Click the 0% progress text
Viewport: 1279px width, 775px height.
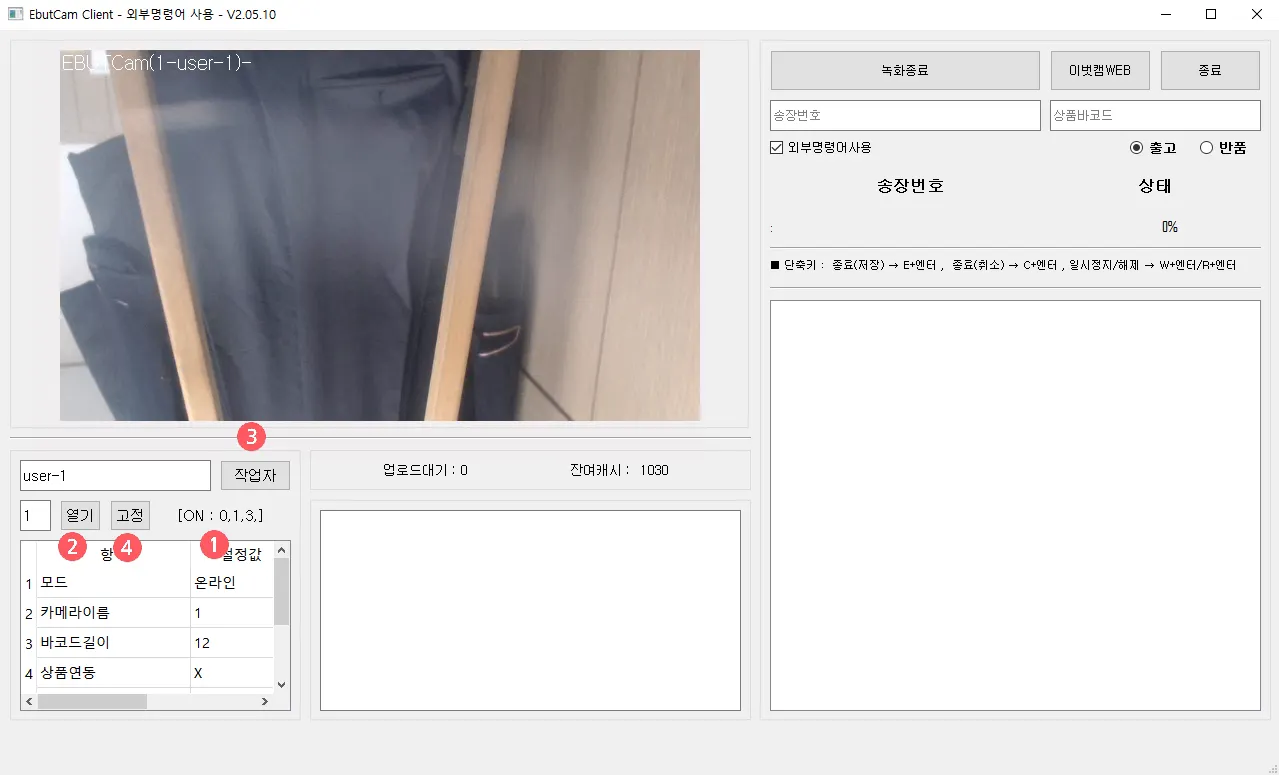(1170, 227)
